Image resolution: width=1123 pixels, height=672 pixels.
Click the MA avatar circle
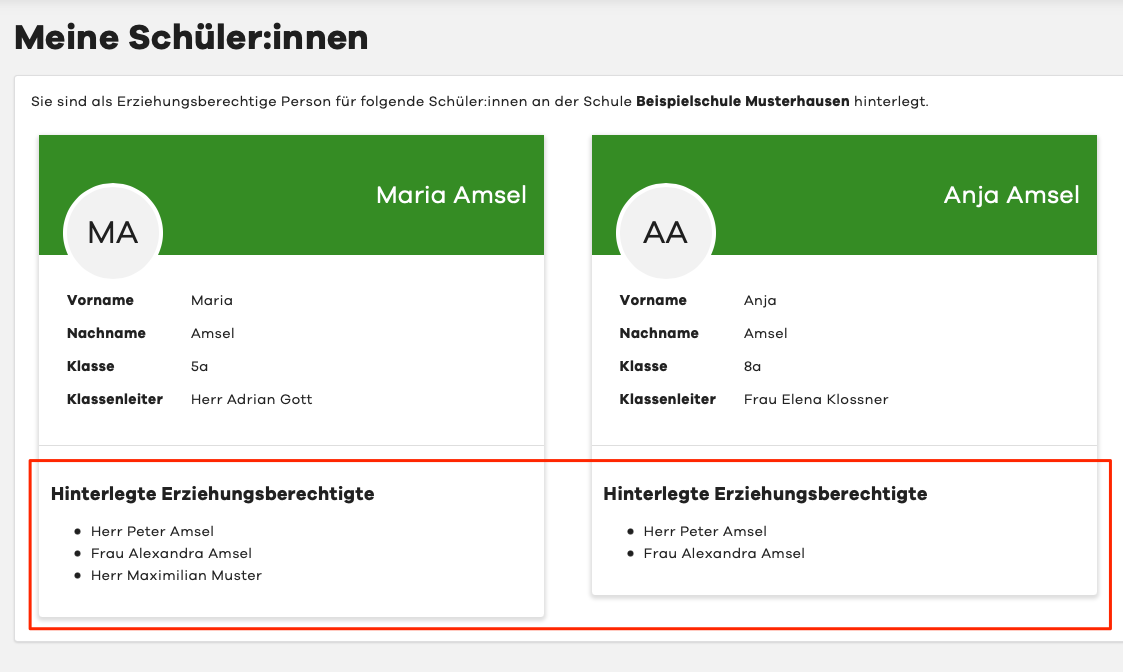113,232
